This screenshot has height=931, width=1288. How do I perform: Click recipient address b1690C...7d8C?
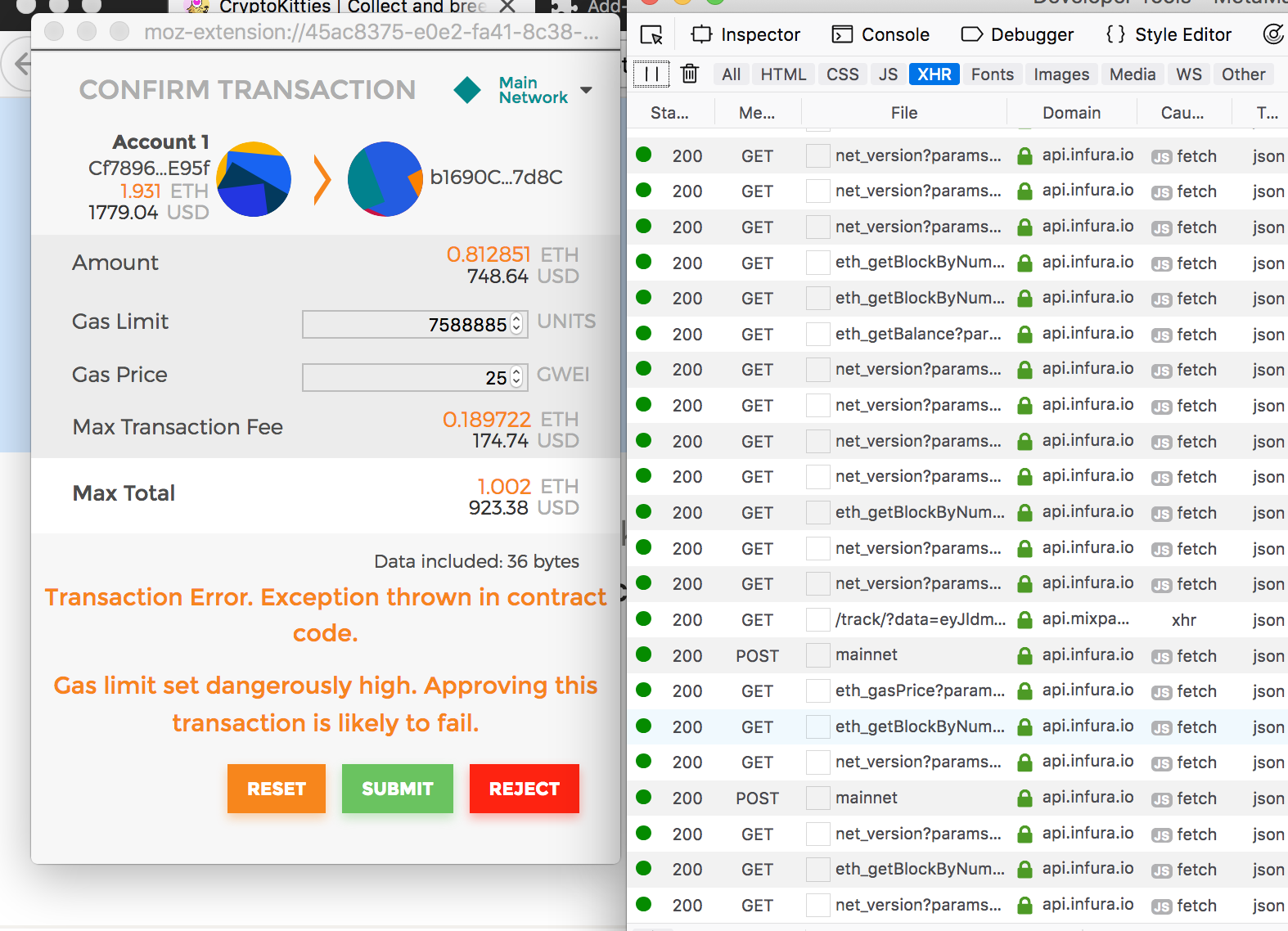click(497, 178)
